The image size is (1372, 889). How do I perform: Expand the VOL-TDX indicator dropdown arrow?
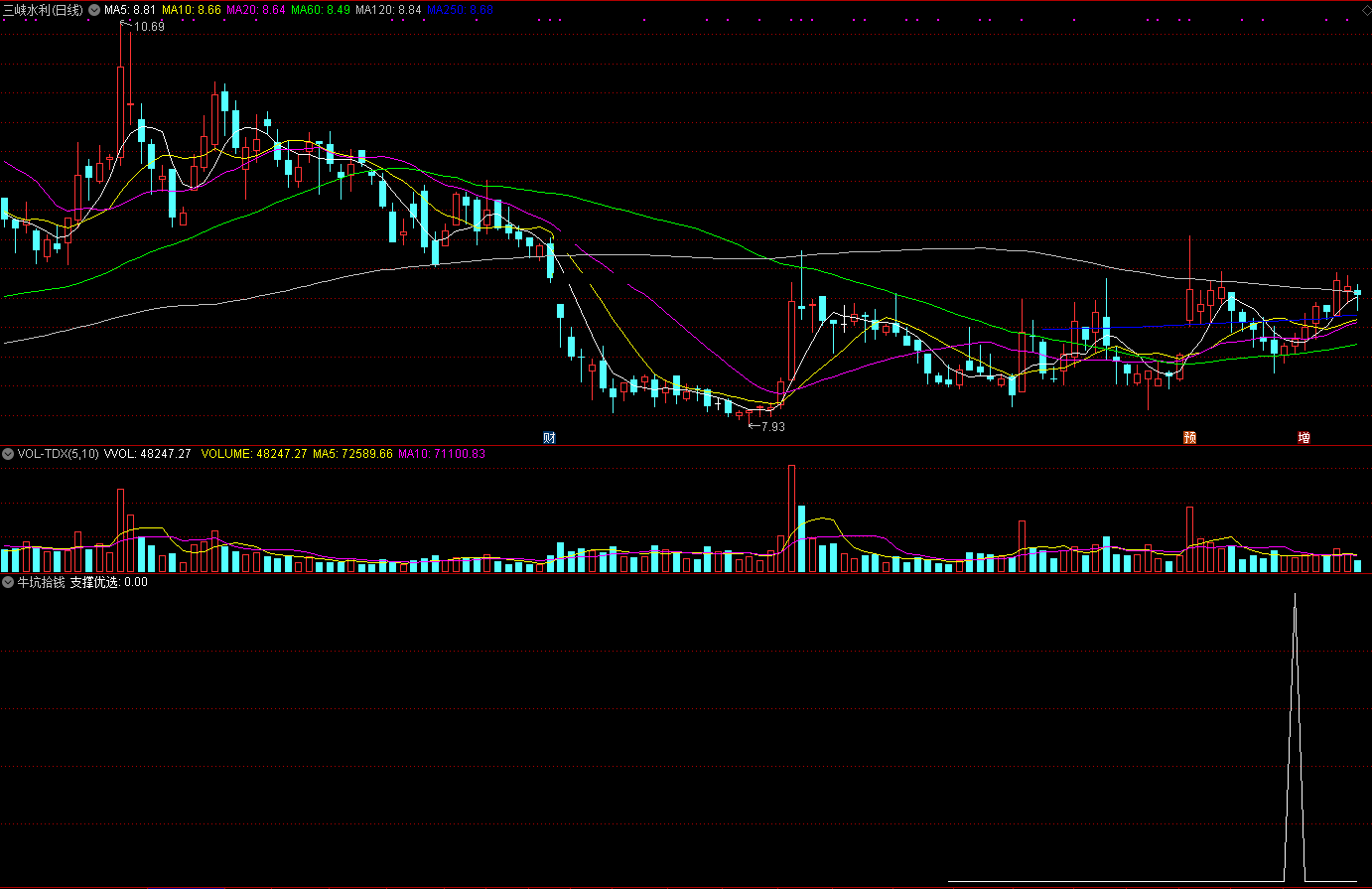click(x=8, y=454)
